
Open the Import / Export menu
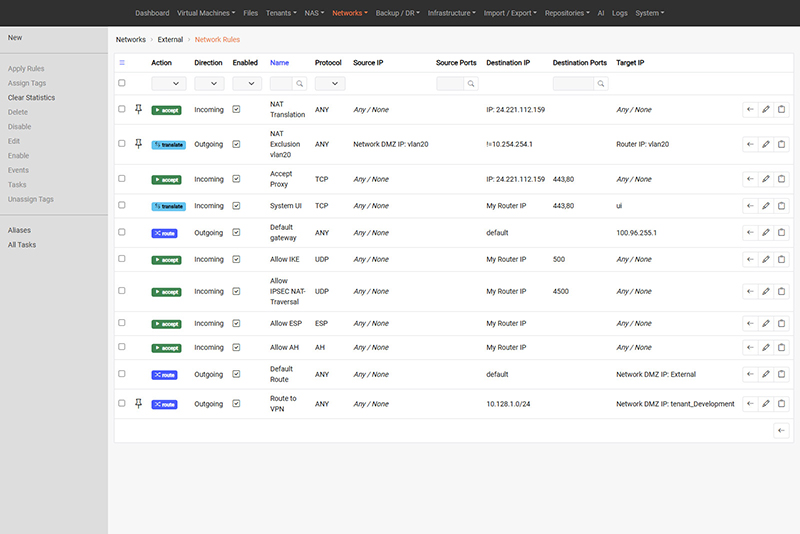pos(510,13)
